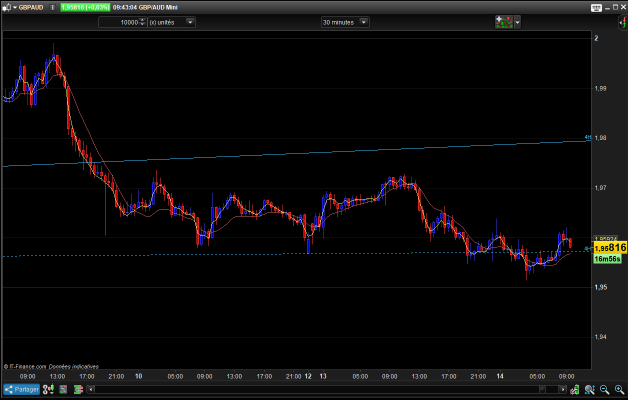
Task: Click the zoom in magnifier icon
Action: [619, 389]
